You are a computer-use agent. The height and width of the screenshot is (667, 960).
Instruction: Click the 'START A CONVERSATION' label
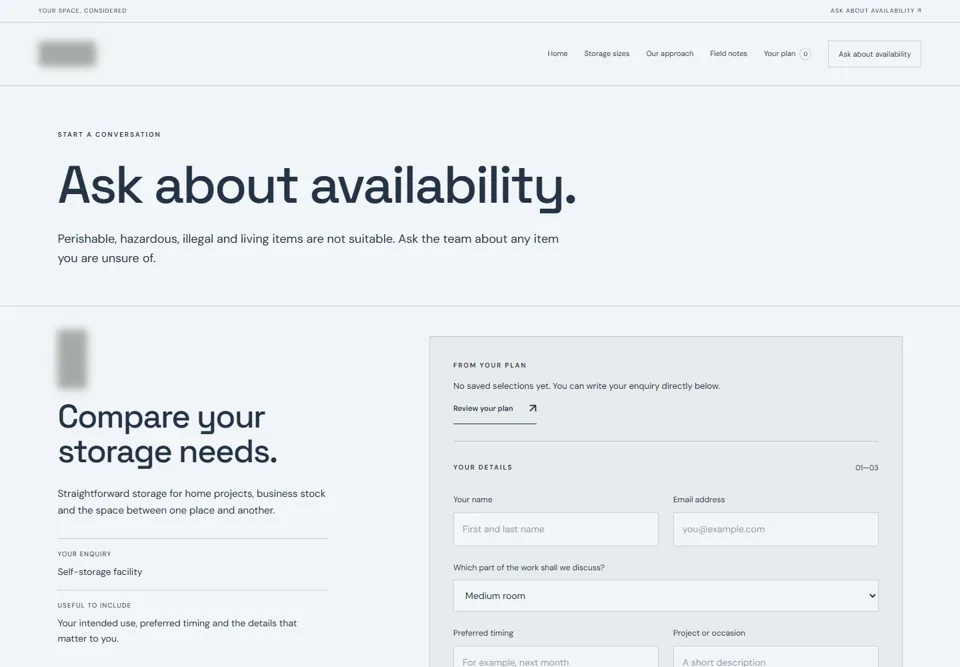tap(109, 135)
